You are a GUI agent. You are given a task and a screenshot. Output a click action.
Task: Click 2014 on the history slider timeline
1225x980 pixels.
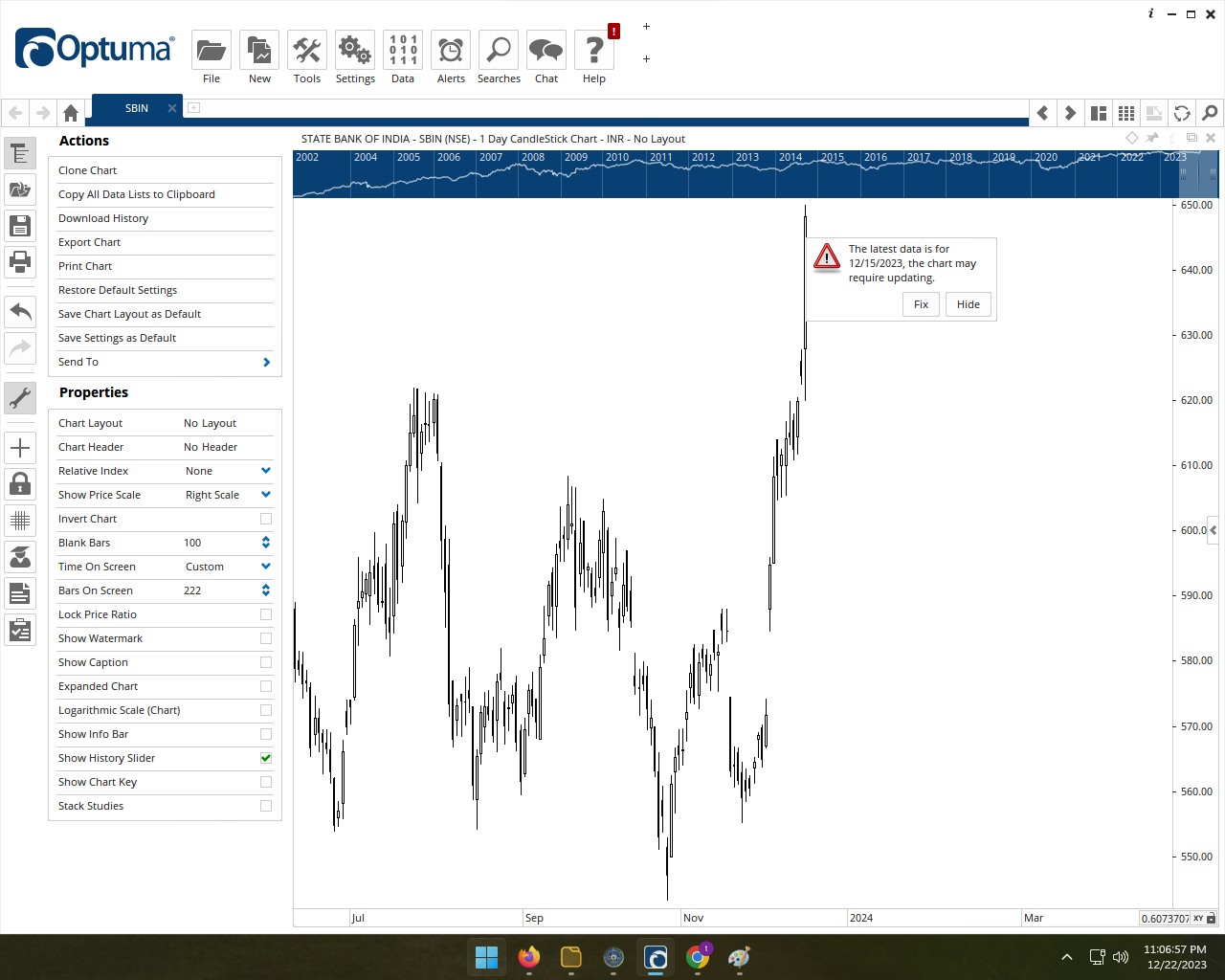pos(791,157)
